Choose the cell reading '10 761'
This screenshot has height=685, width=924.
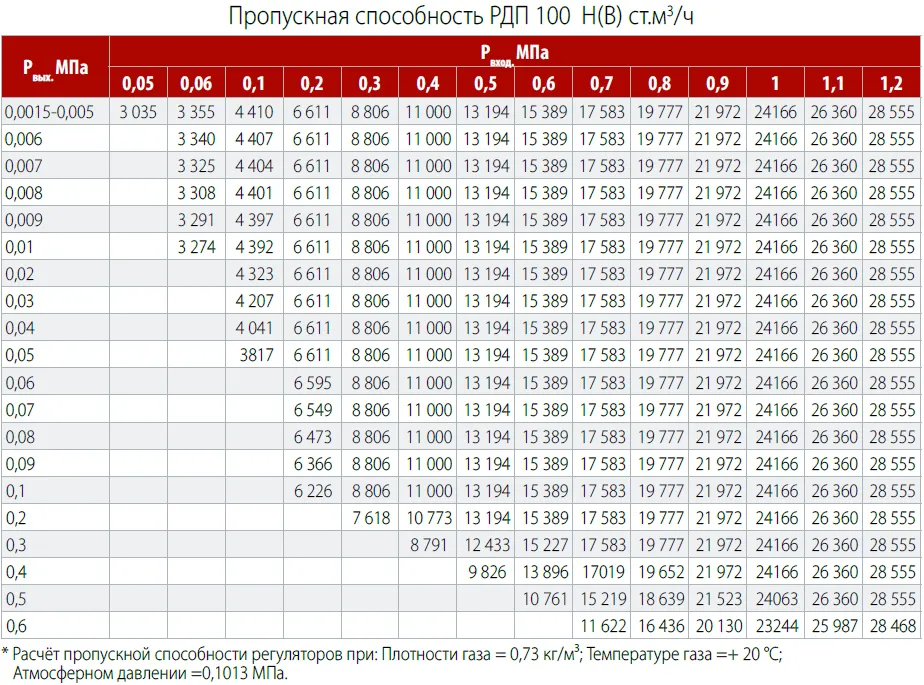click(545, 599)
